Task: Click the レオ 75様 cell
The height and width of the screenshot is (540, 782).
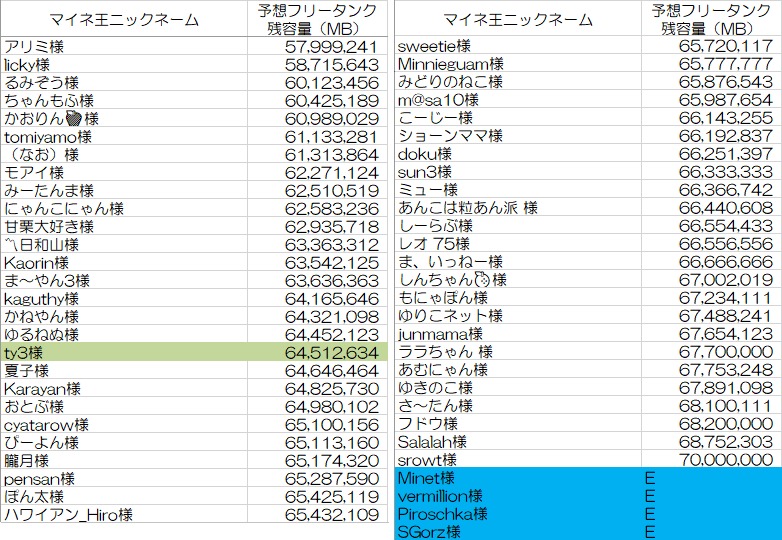Action: pyautogui.click(x=518, y=244)
